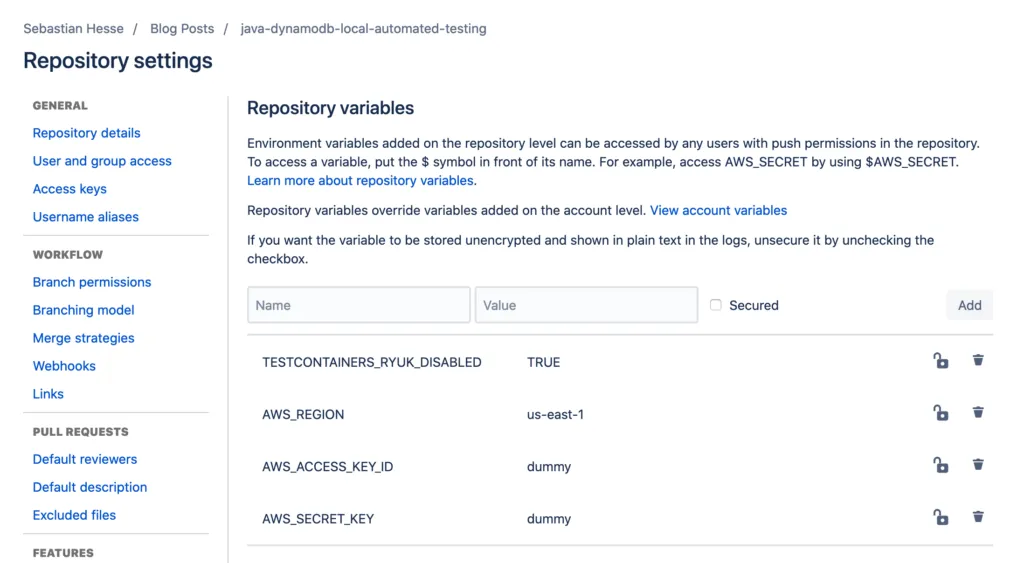Delete the AWS_SECRET_KEY variable via trash icon
1024x563 pixels.
point(978,517)
